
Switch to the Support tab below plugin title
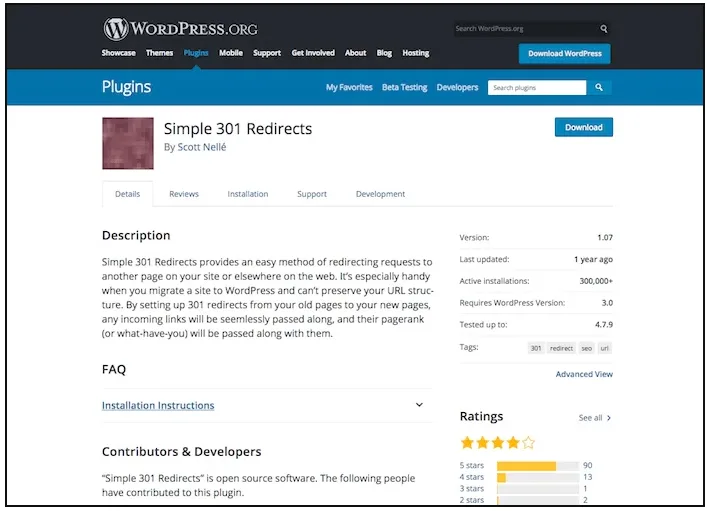coord(312,194)
